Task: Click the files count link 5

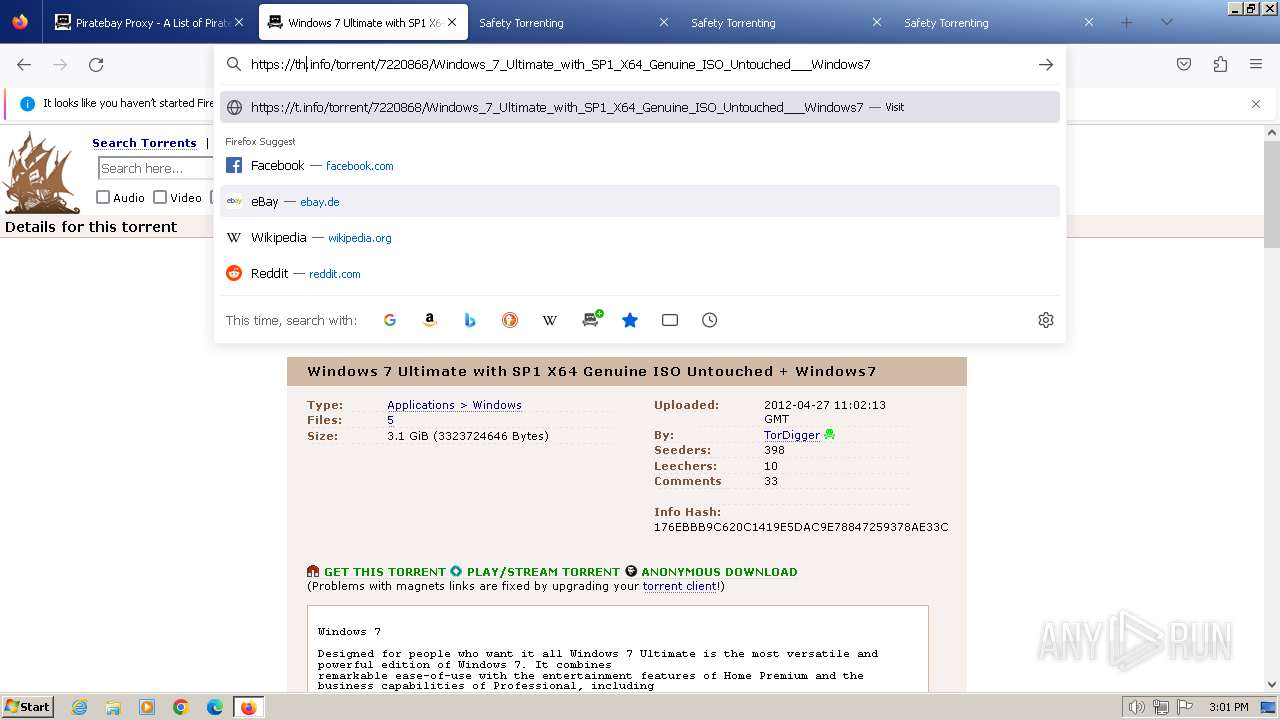Action: click(390, 420)
